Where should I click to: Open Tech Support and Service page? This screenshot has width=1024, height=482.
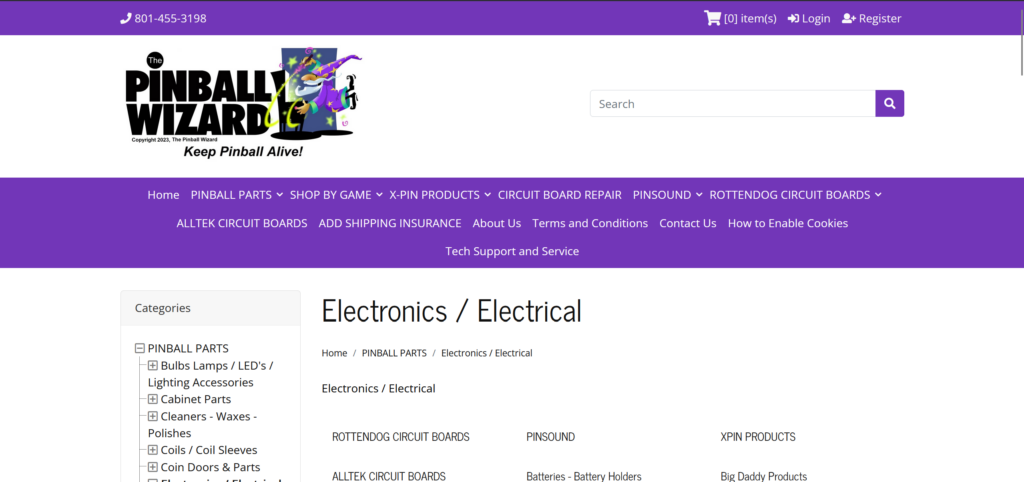(512, 251)
